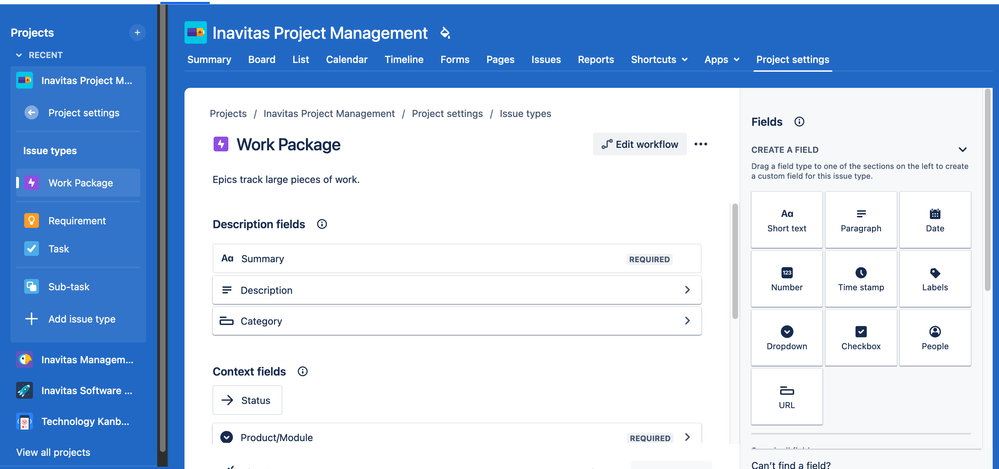Choose the Date field type
This screenshot has height=469, width=999.
[x=935, y=220]
